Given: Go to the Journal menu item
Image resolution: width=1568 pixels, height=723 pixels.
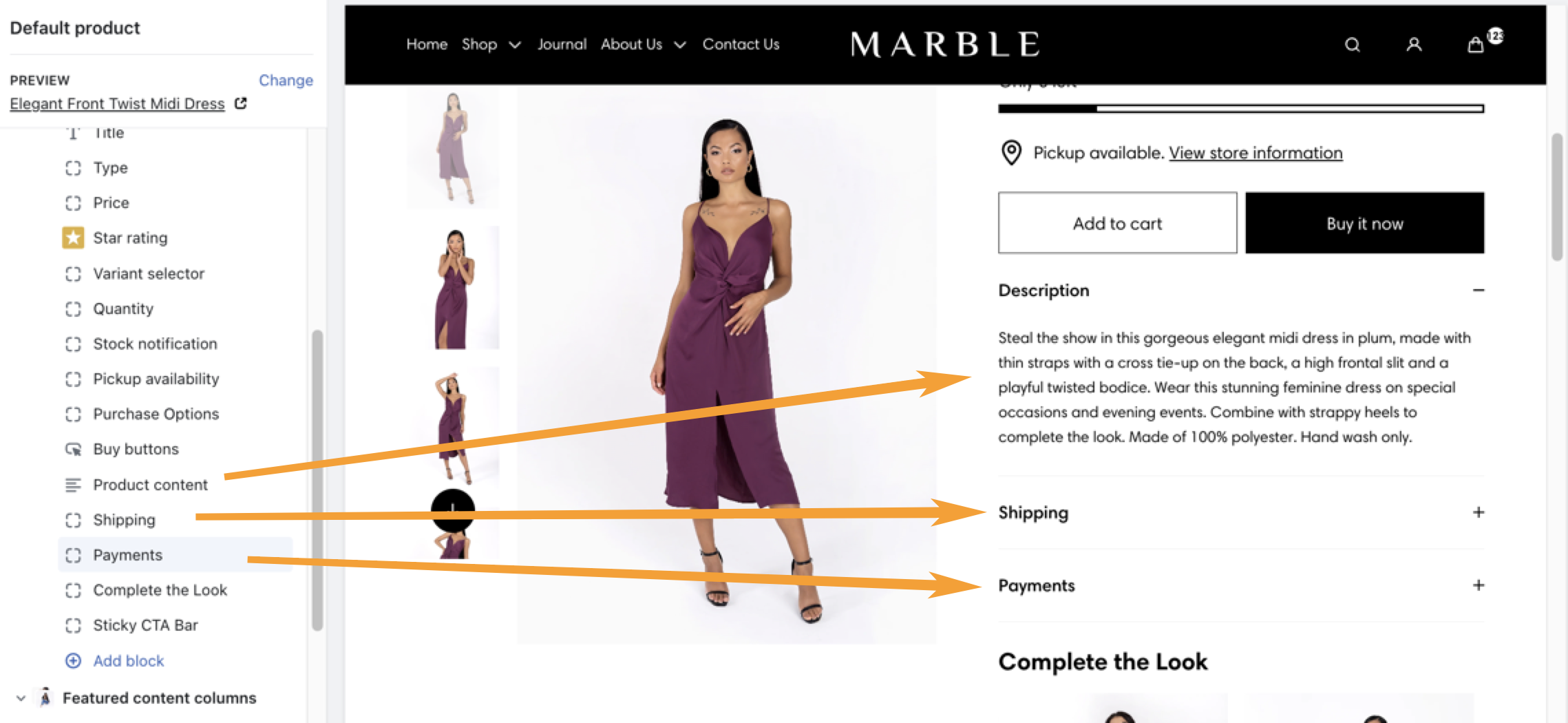Looking at the screenshot, I should coord(562,45).
